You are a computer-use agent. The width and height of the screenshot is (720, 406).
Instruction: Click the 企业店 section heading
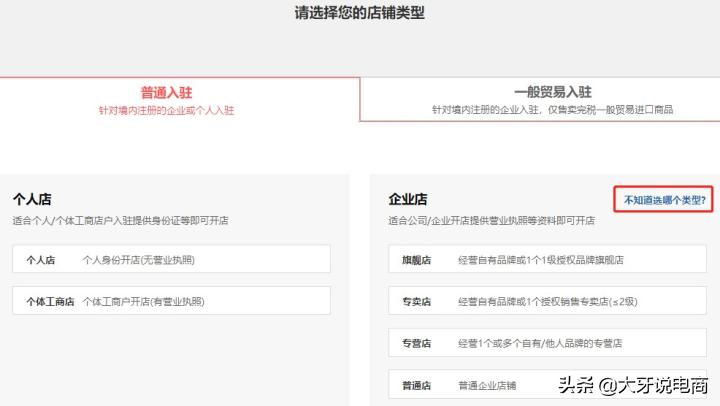[408, 199]
